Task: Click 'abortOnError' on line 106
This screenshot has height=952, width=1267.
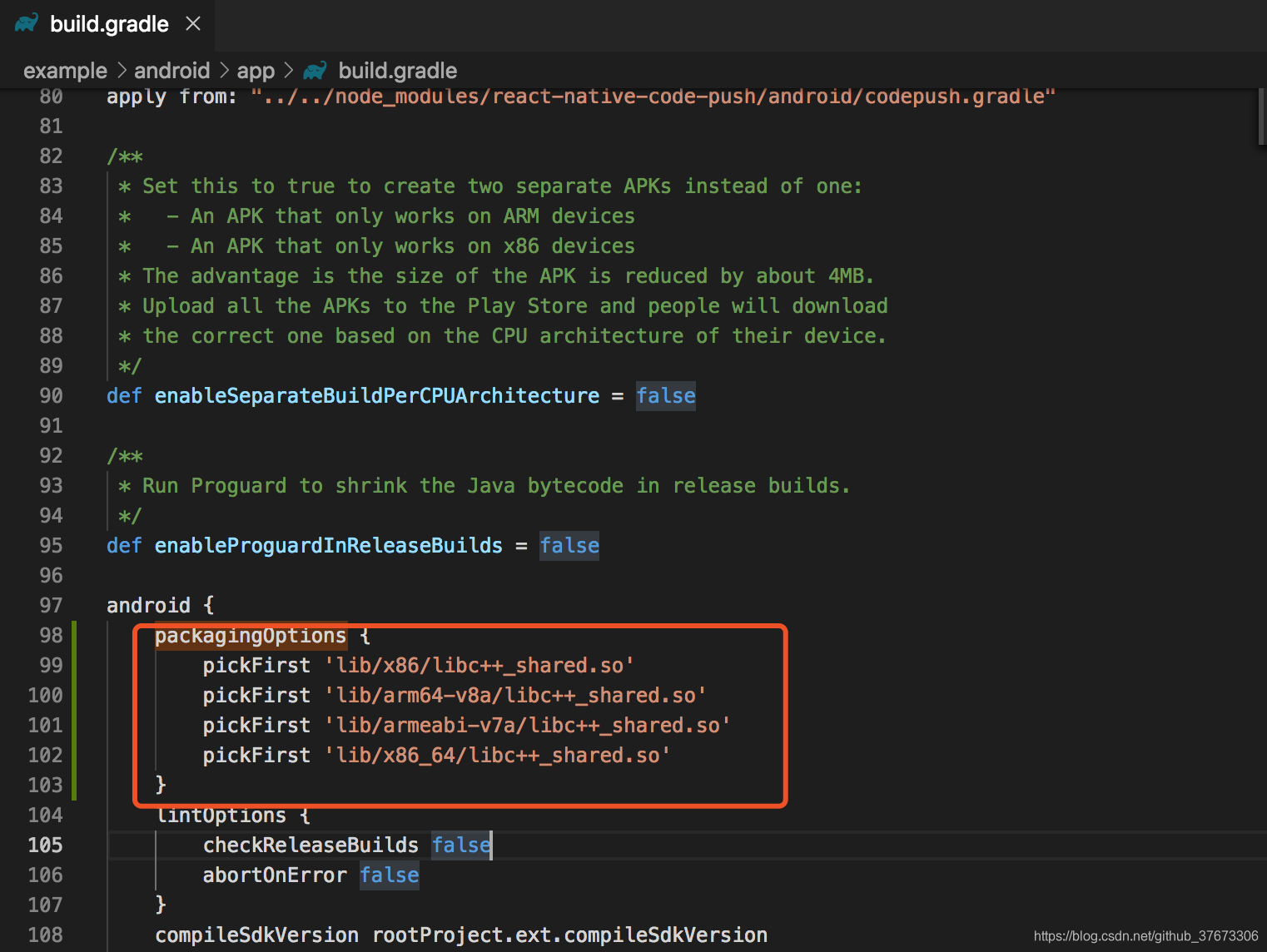Action: click(275, 875)
